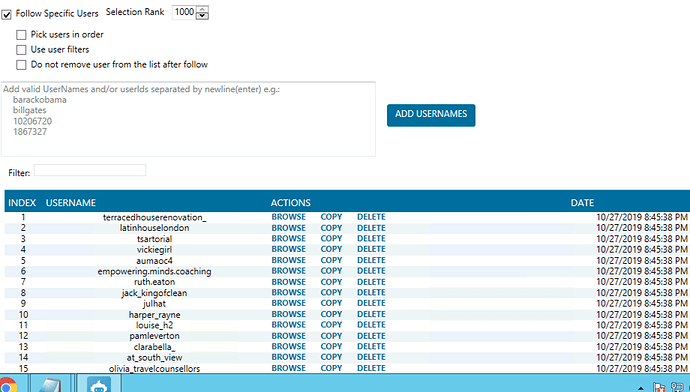
Task: Select the username text pamleverton
Action: [154, 336]
